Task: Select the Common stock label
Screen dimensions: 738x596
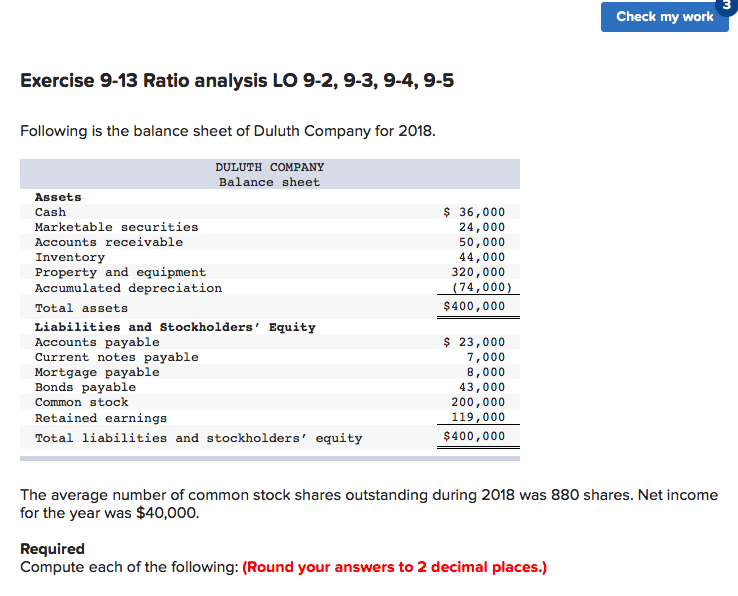Action: pos(81,403)
